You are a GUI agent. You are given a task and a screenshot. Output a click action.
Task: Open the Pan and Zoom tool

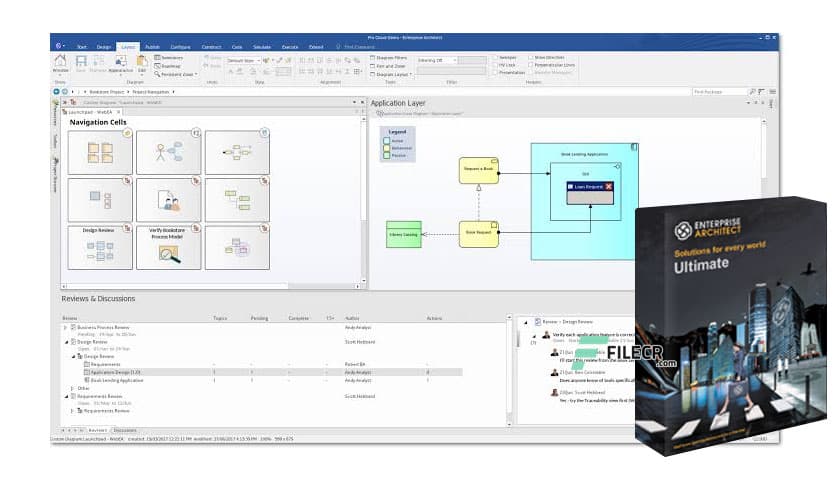pos(388,66)
